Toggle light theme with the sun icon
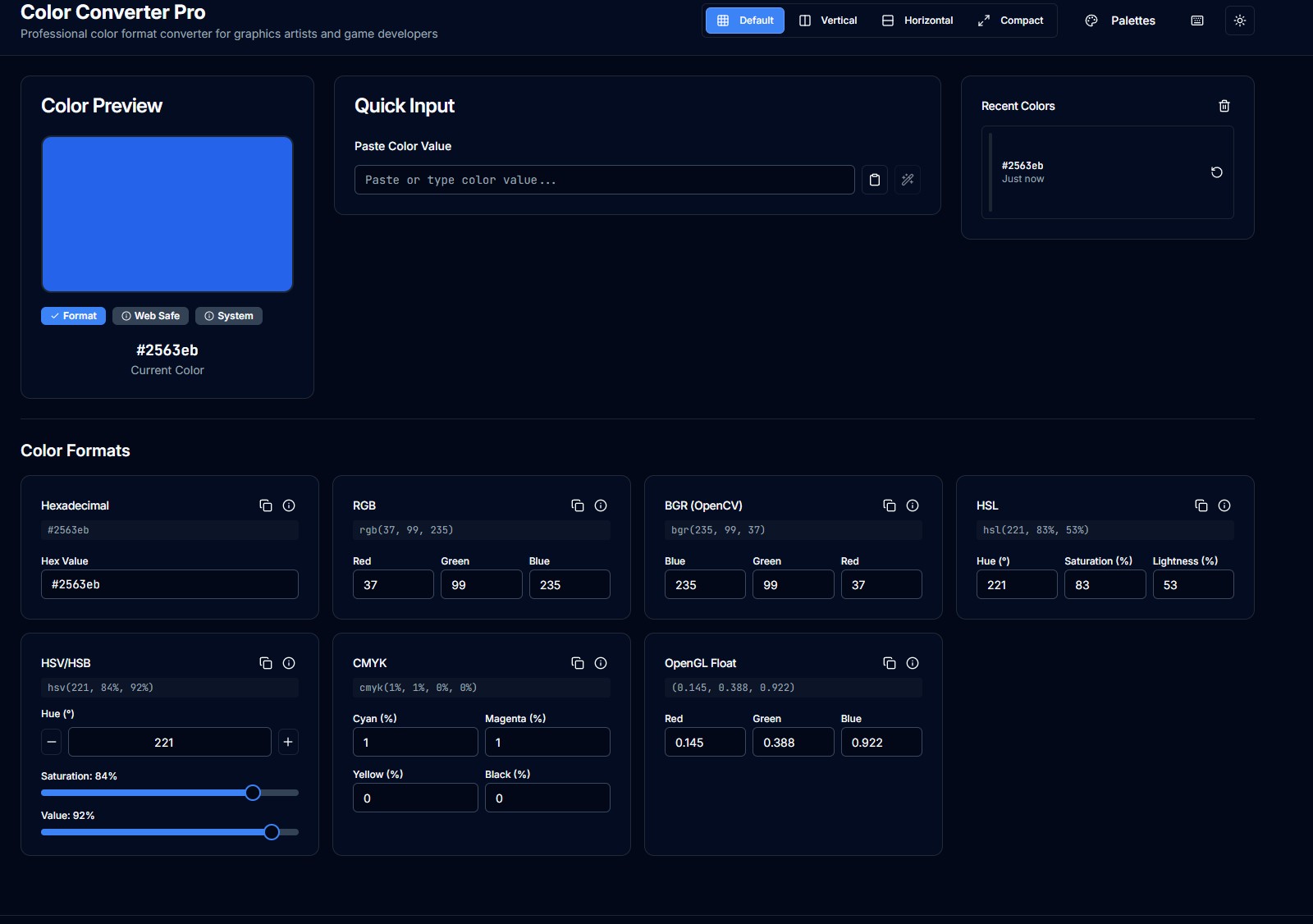1313x924 pixels. point(1239,21)
